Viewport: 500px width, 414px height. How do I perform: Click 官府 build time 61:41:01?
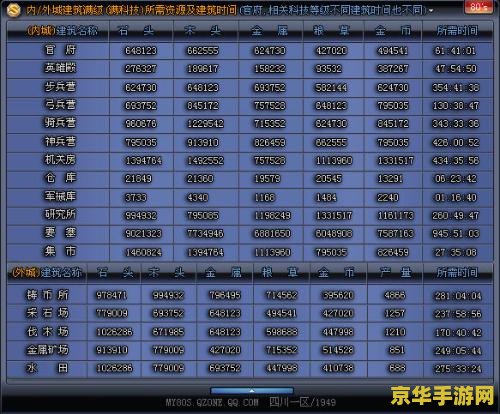pyautogui.click(x=456, y=51)
